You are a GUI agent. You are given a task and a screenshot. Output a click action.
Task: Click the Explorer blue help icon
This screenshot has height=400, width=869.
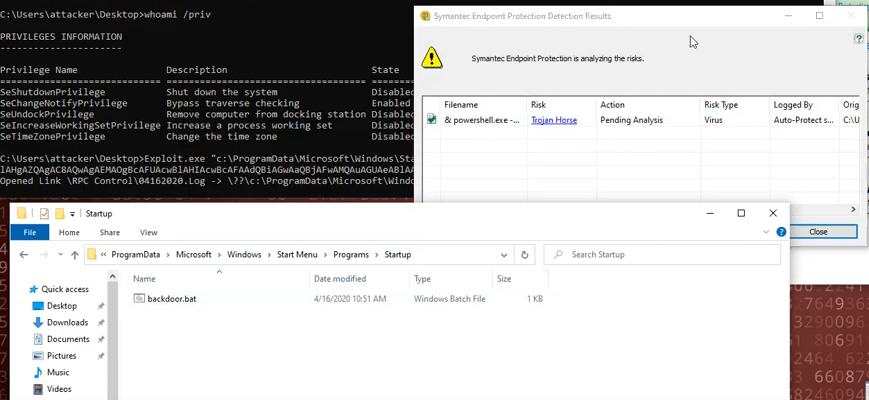(780, 232)
